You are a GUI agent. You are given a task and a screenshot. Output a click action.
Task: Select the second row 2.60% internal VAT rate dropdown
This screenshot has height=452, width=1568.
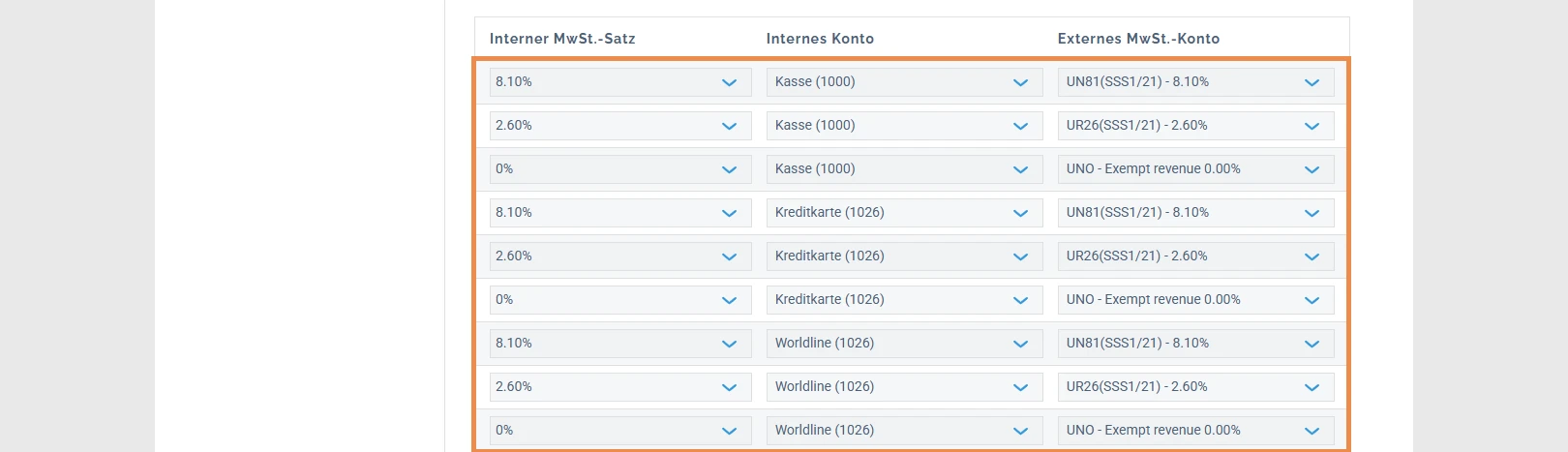click(x=620, y=126)
